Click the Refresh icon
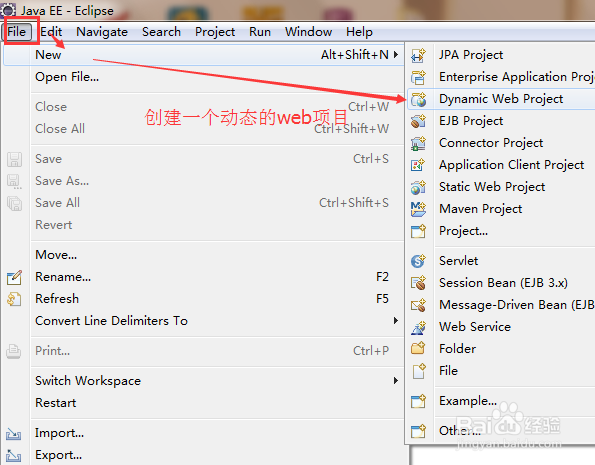Image resolution: width=595 pixels, height=465 pixels. [14, 299]
